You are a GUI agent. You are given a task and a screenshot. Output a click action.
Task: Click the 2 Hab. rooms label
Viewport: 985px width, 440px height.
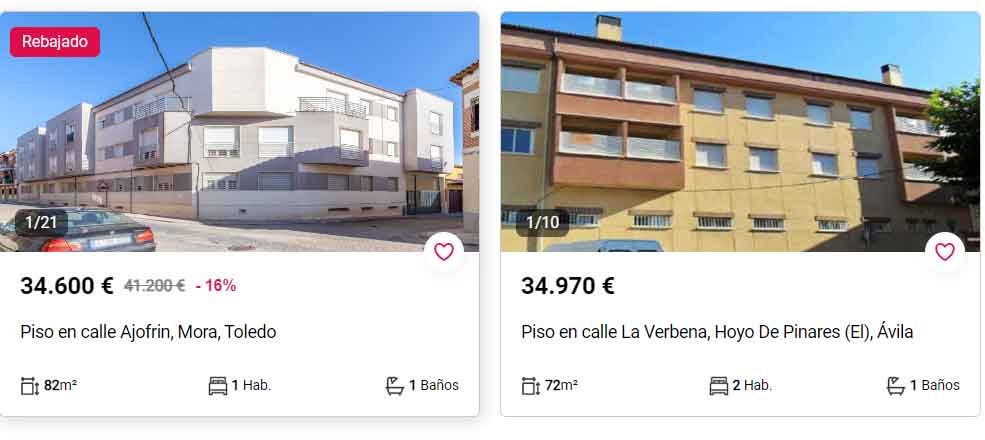[x=753, y=385]
